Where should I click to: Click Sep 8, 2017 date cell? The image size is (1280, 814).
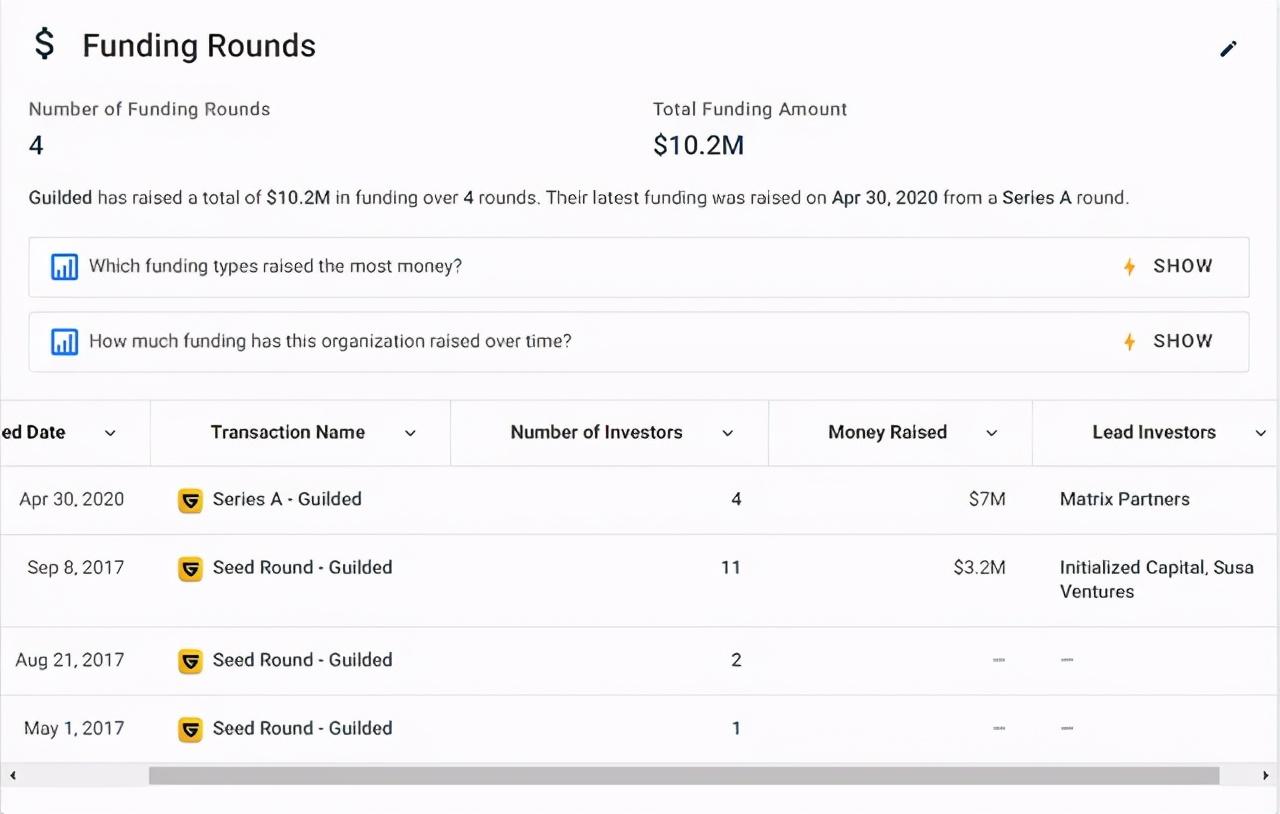[76, 567]
